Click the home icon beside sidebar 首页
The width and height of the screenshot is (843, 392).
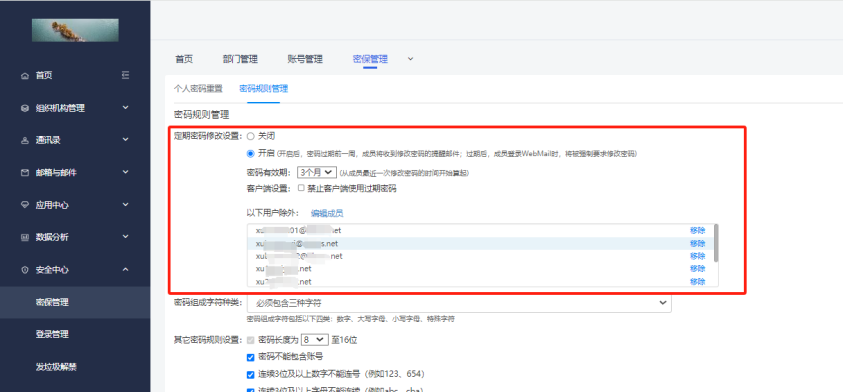click(x=24, y=76)
